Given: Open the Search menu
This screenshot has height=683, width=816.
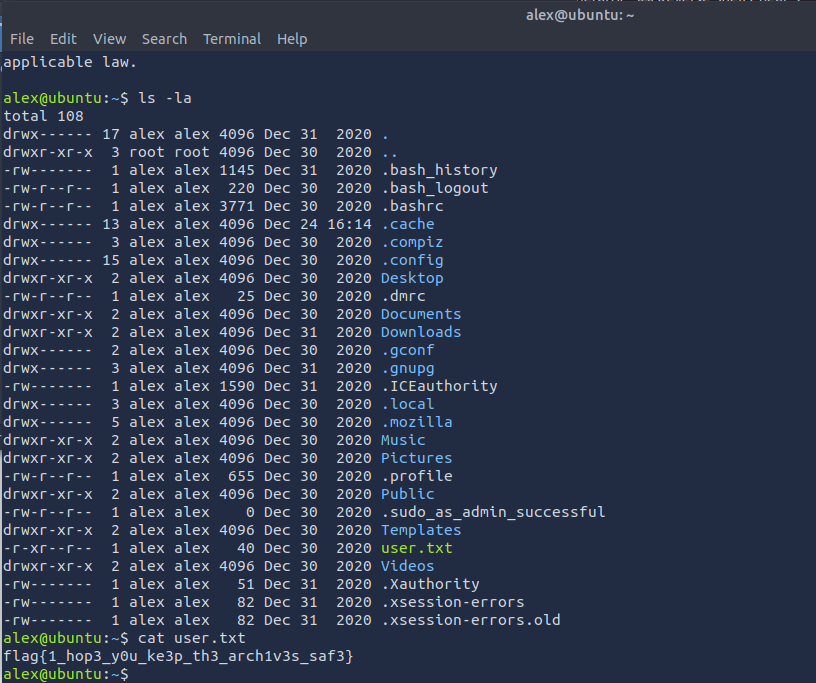Looking at the screenshot, I should [164, 39].
